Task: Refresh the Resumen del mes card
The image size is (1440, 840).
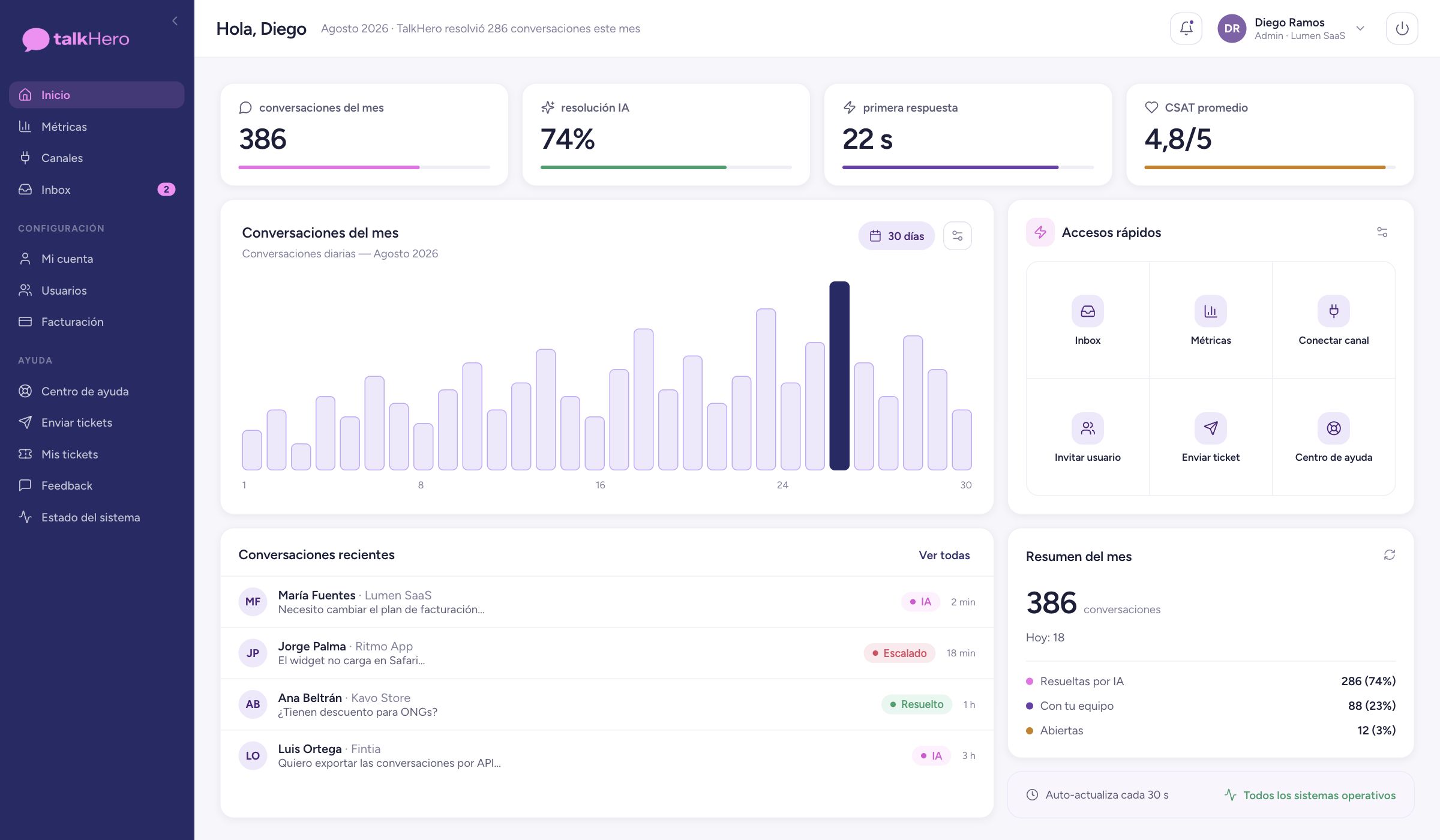Action: click(1389, 555)
